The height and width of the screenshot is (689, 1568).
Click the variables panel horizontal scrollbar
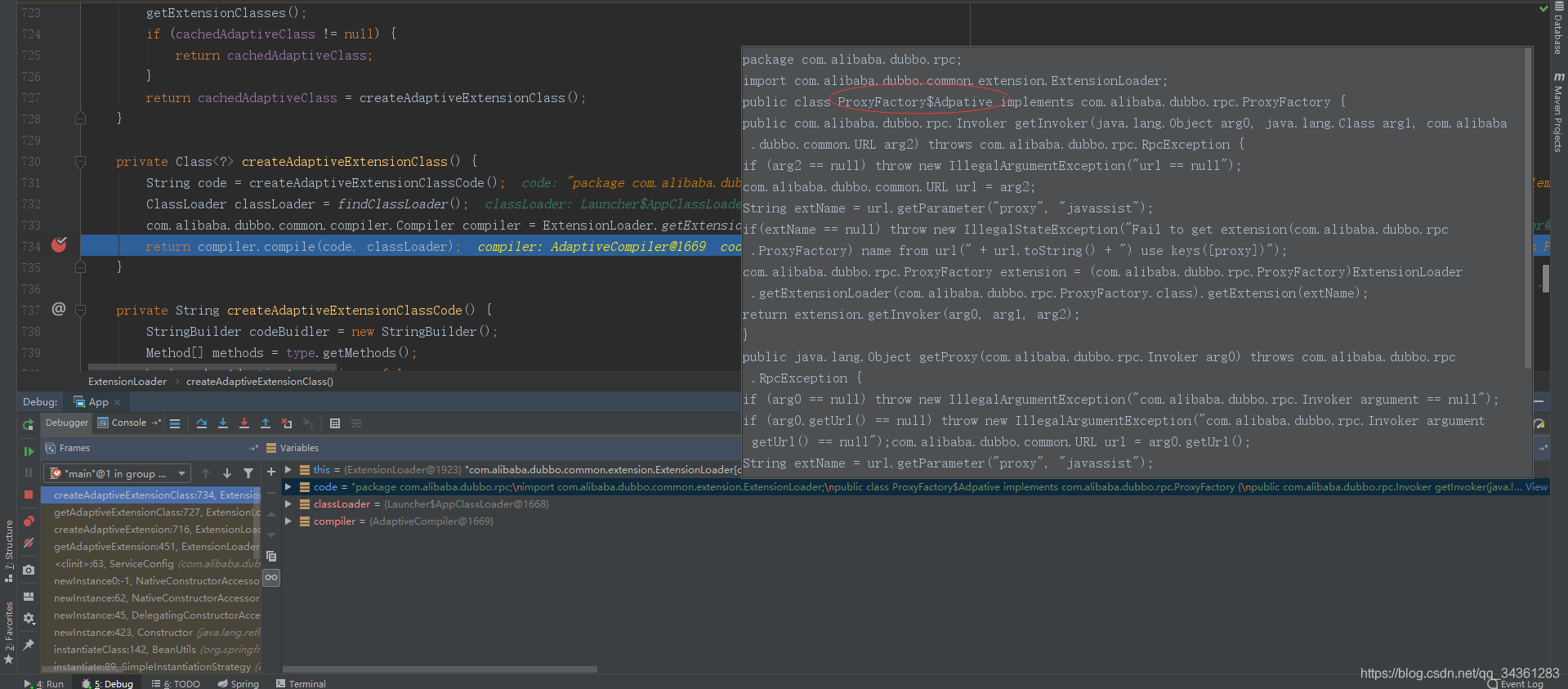coord(440,669)
